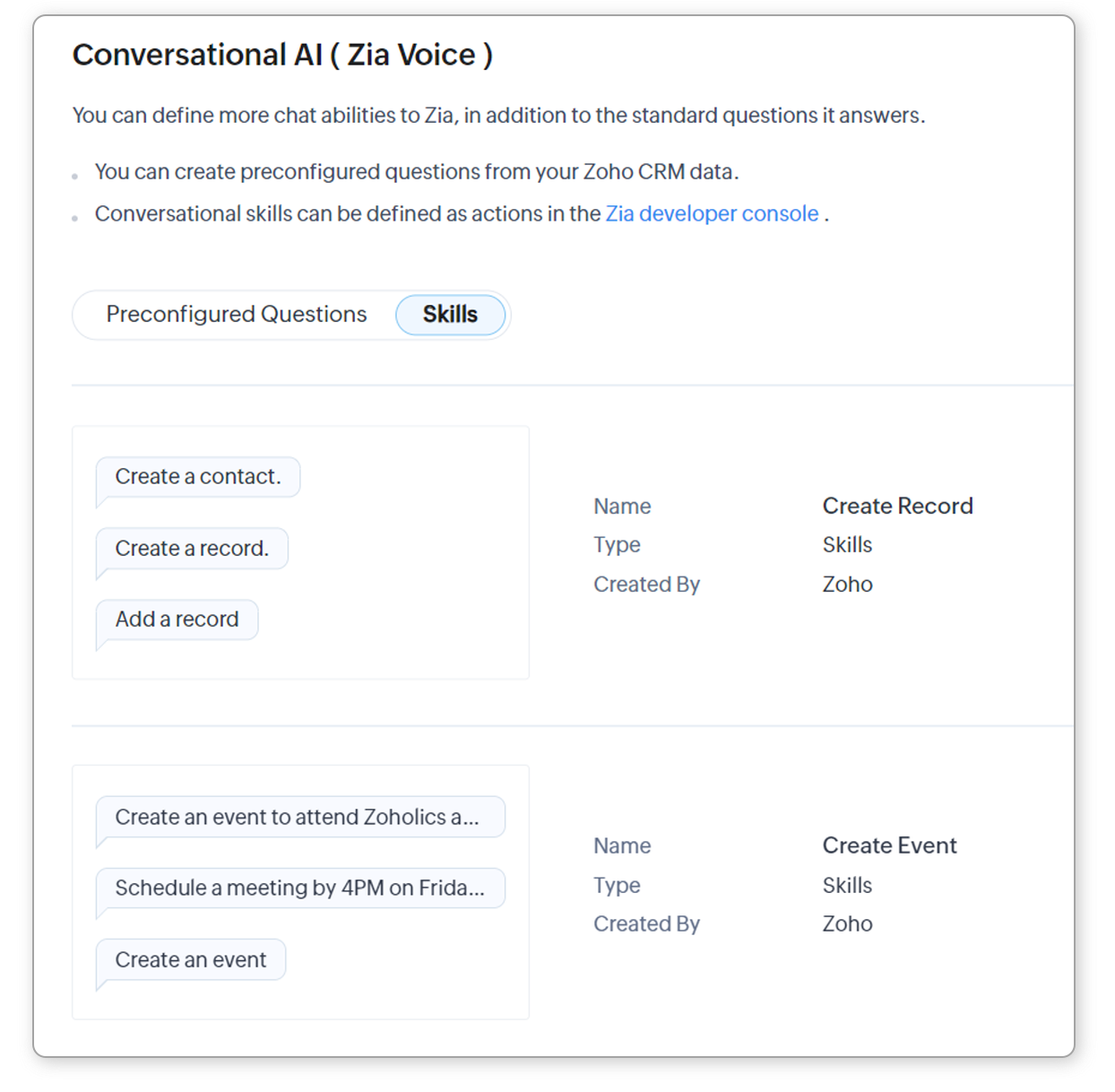1115x1092 pixels.
Task: Switch to the Preconfigured Questions tab
Action: [236, 315]
